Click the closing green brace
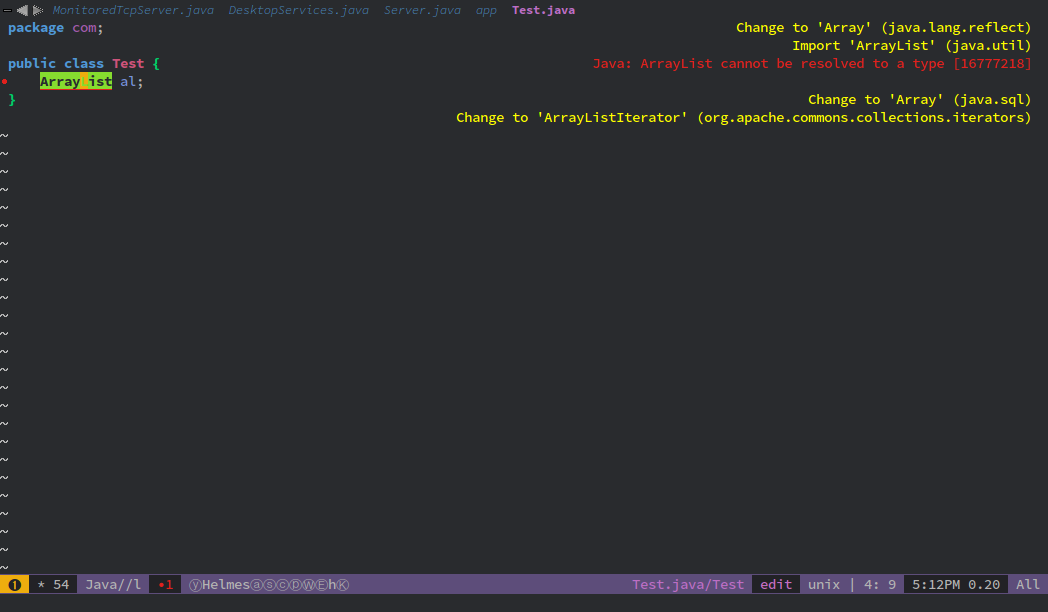Screen dimensions: 1048x612 (x=12, y=100)
